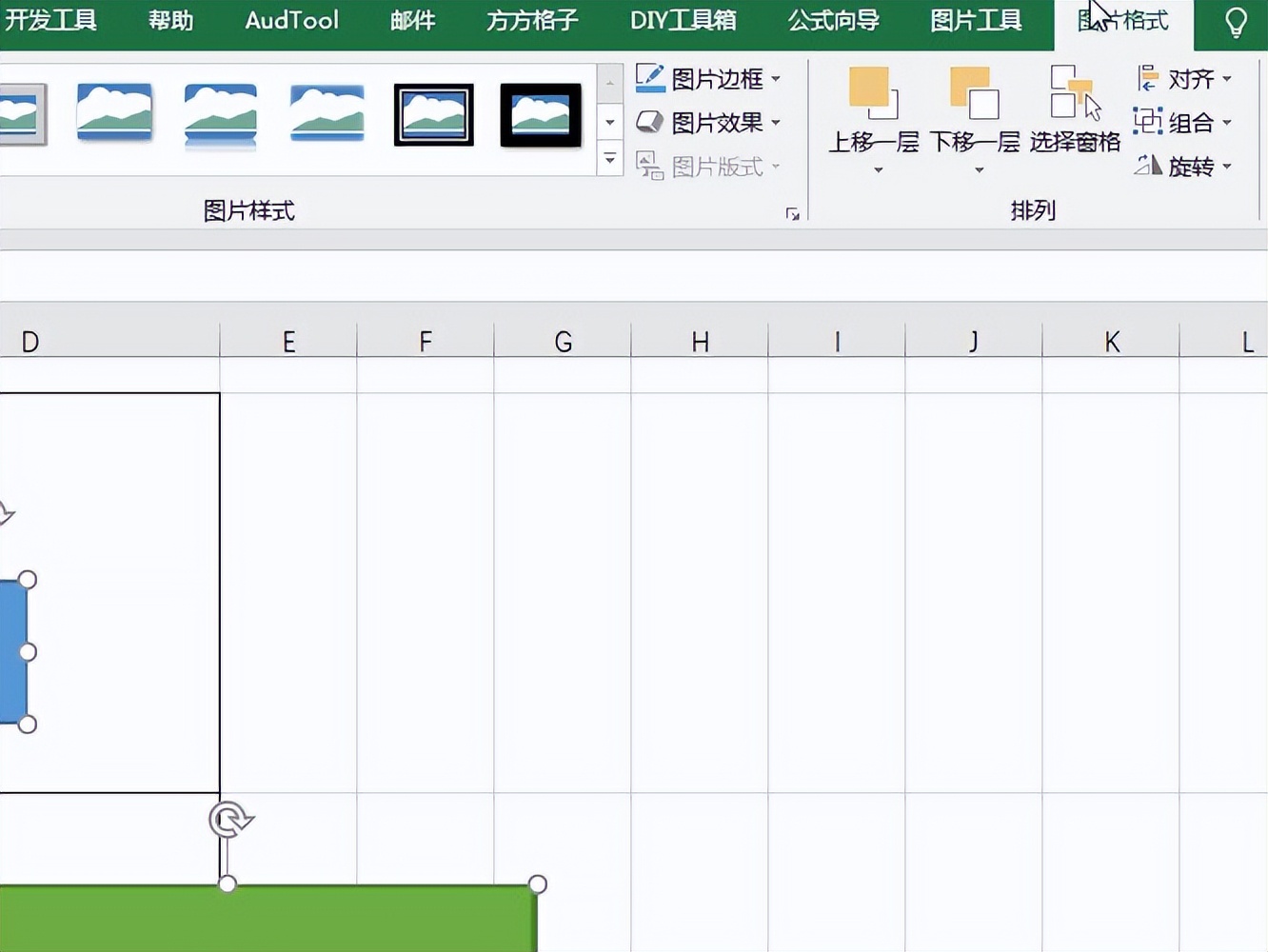1268x952 pixels.
Task: Select column G by clicking its header
Action: tap(563, 341)
